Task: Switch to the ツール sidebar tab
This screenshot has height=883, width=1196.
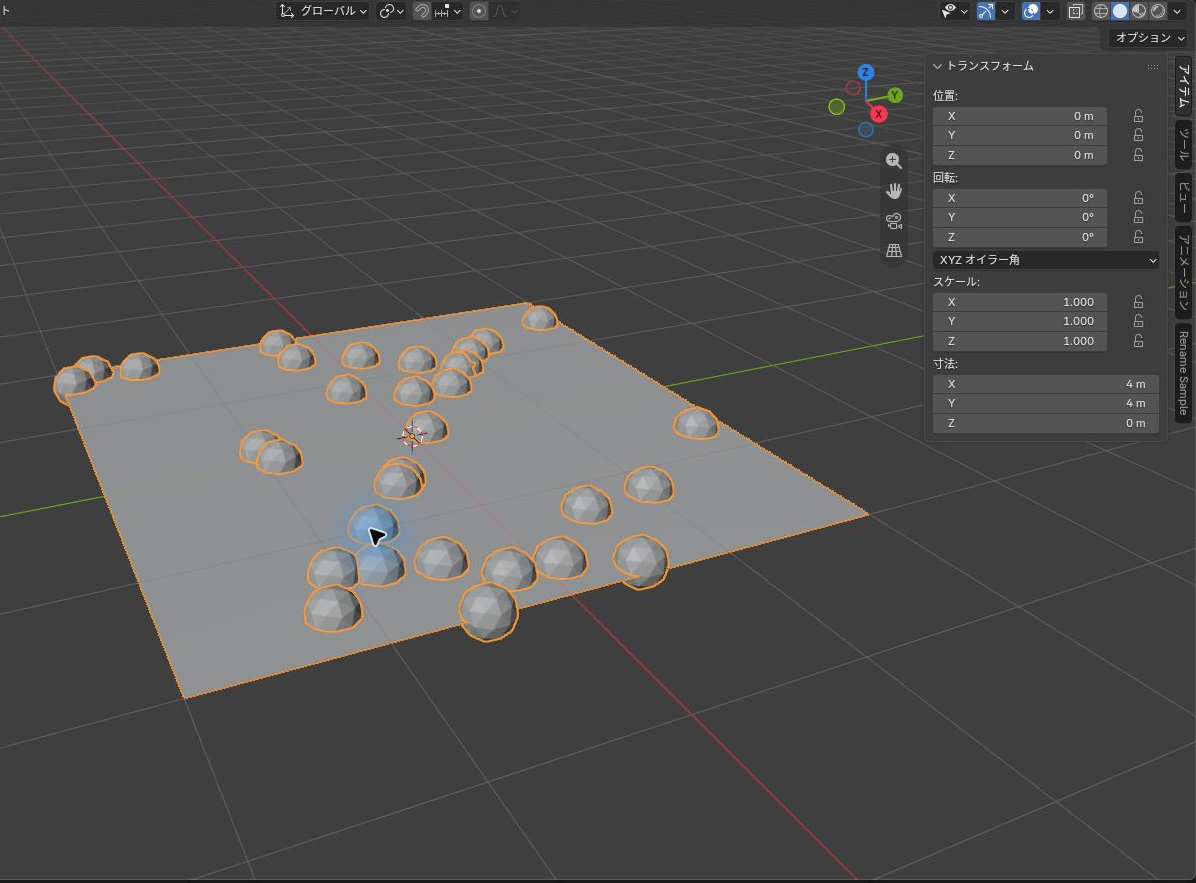Action: pyautogui.click(x=1184, y=145)
